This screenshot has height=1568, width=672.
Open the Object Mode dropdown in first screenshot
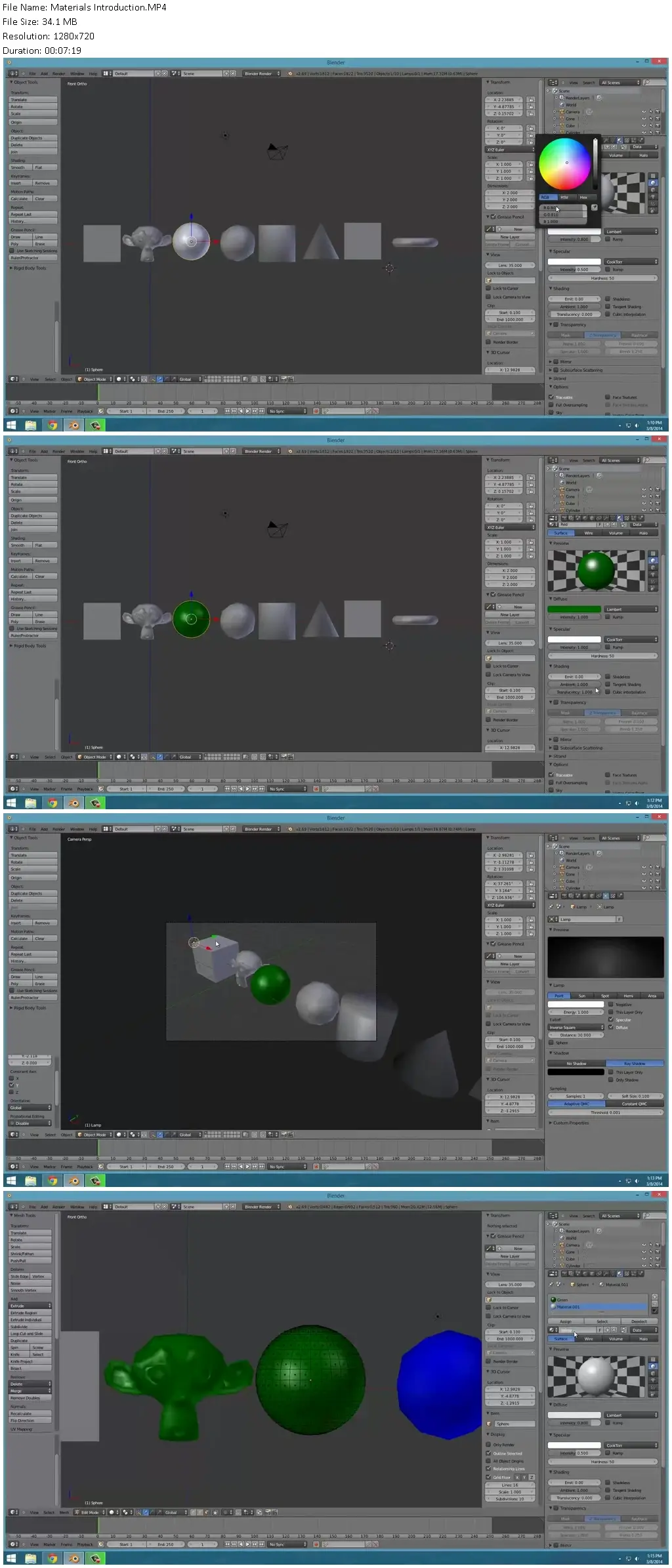click(94, 379)
